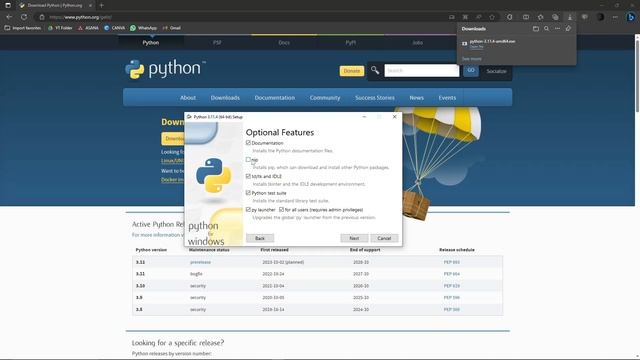Screen dimensions: 640x360
Task: Search downloads using magnifier icon
Action: pyautogui.click(x=547, y=29)
